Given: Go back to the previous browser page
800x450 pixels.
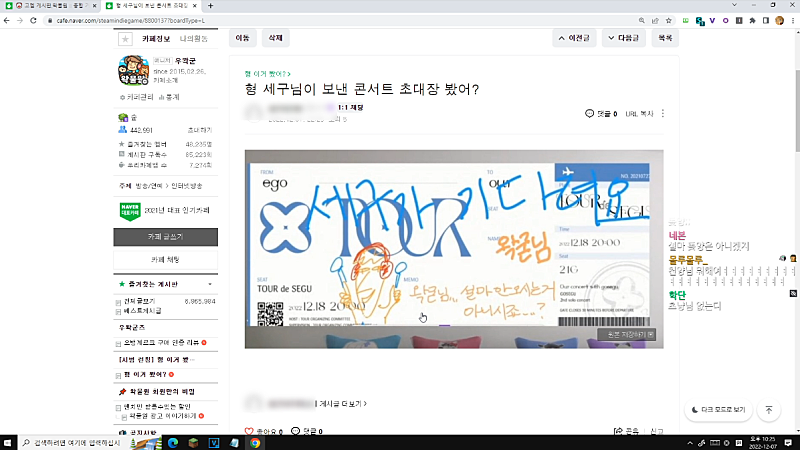Looking at the screenshot, I should pos(7,20).
